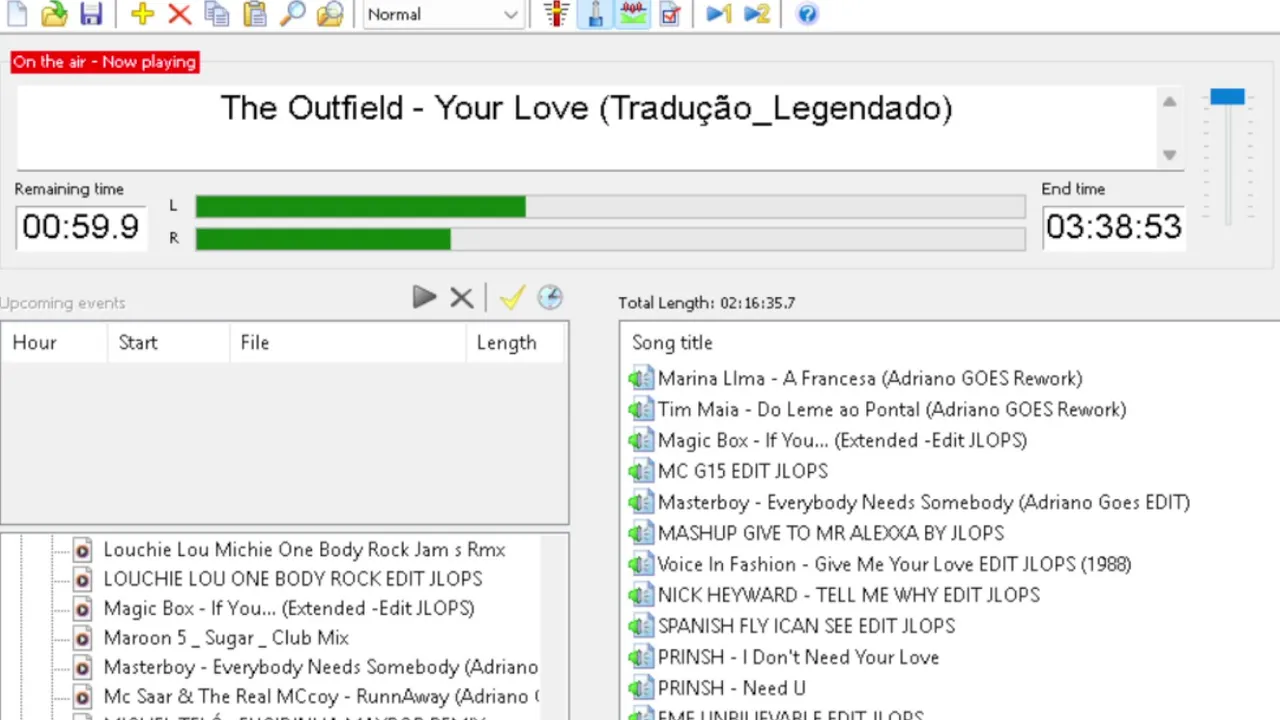The image size is (1280, 720).
Task: Click audio icon beside Marina LIma track
Action: coord(640,379)
